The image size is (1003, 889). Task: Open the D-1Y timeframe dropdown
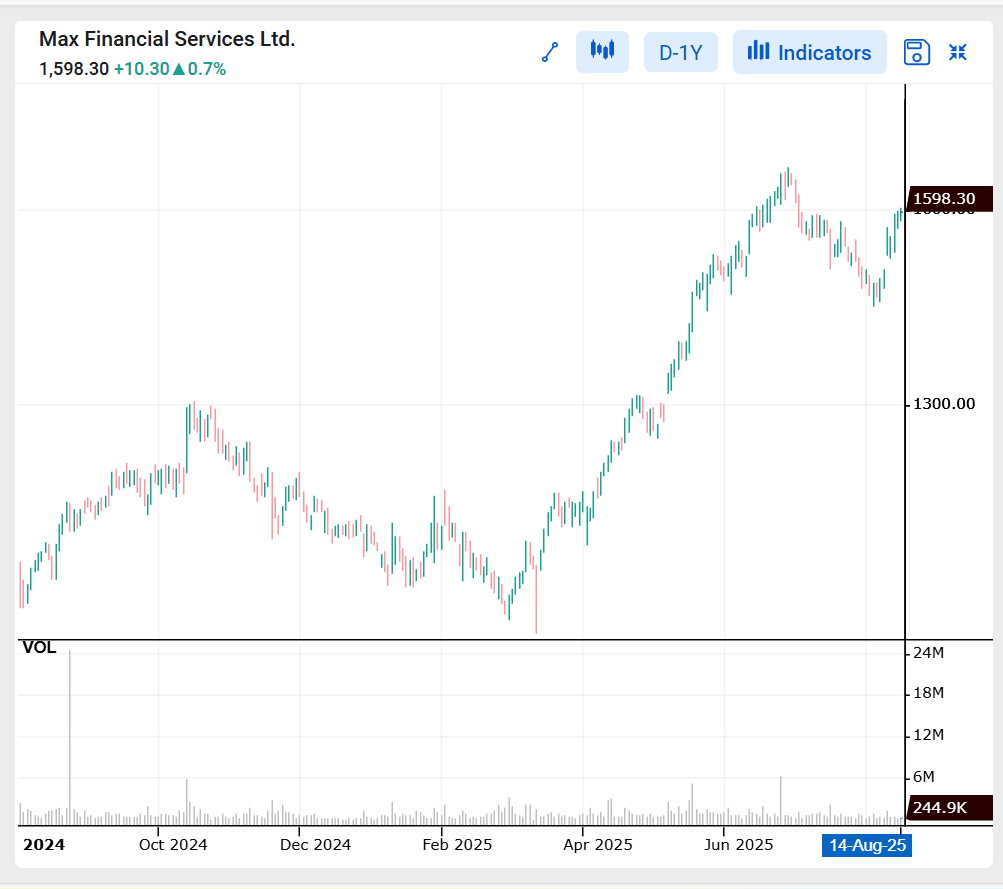pos(681,52)
